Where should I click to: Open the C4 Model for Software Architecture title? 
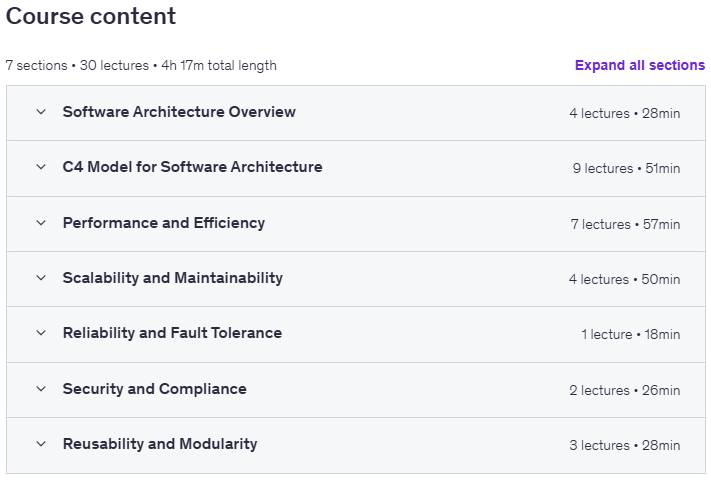coord(192,167)
